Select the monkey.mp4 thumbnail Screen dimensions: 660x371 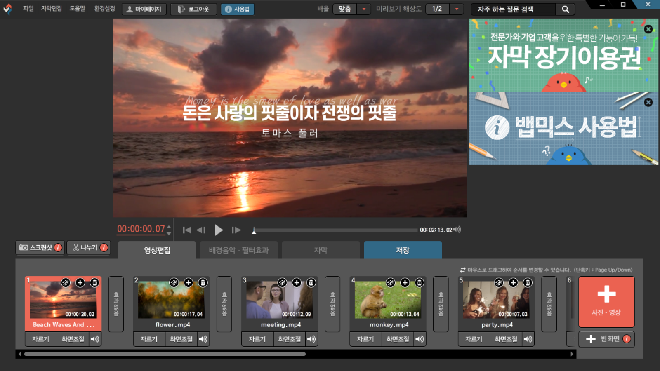coord(388,300)
